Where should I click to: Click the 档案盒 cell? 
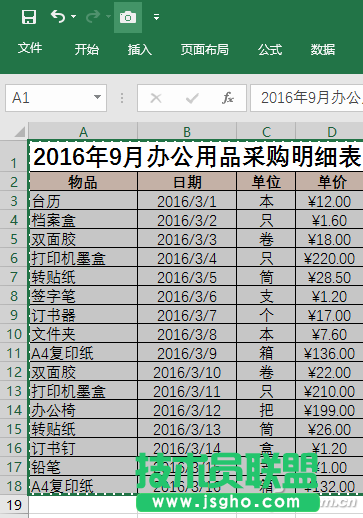(83, 220)
